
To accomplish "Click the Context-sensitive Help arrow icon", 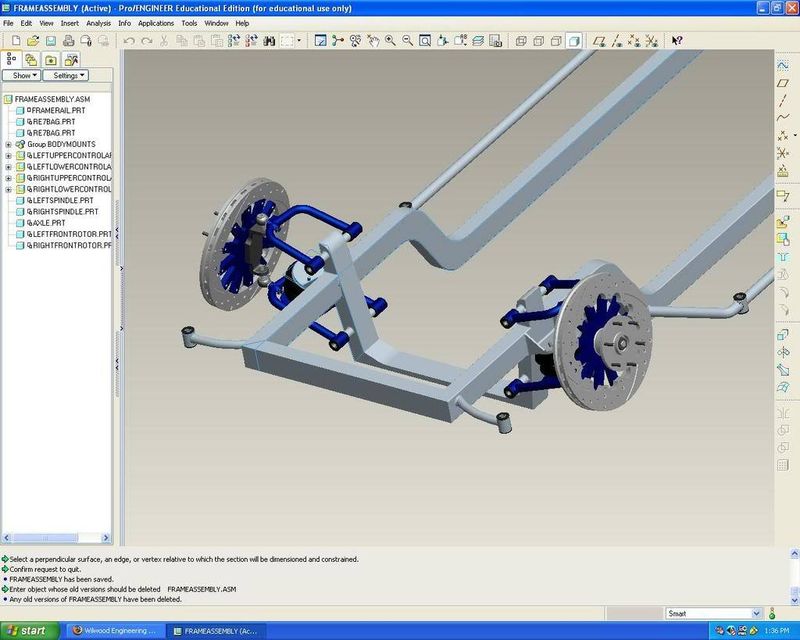I will [x=677, y=41].
